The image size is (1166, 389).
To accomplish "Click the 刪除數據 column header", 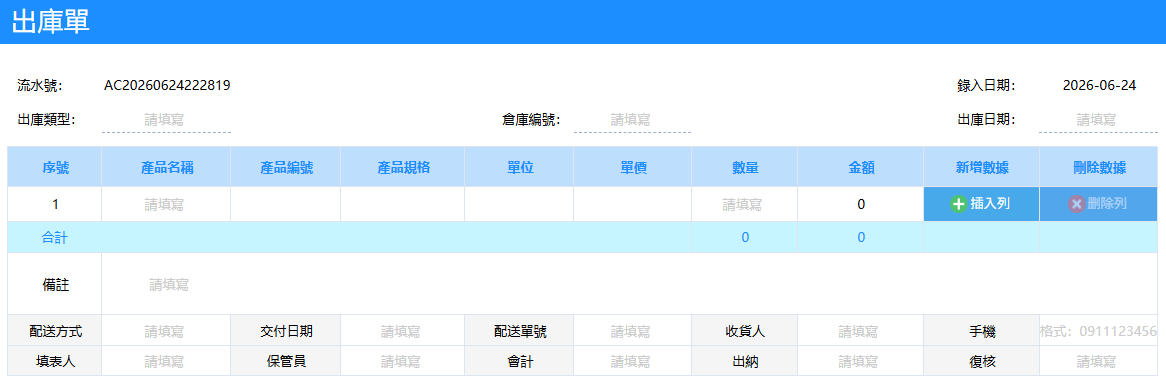I will click(1098, 167).
